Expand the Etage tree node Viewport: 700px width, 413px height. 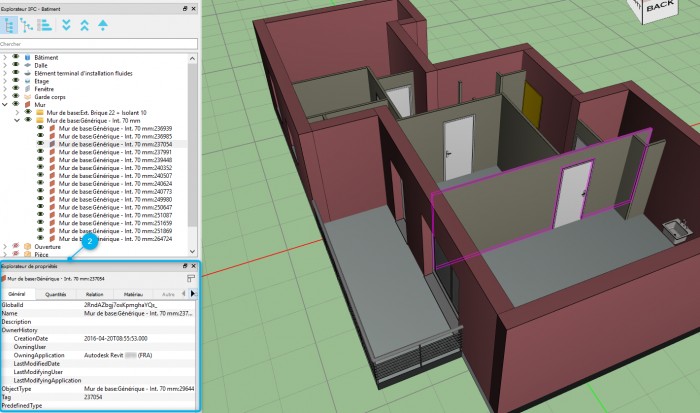(5, 81)
